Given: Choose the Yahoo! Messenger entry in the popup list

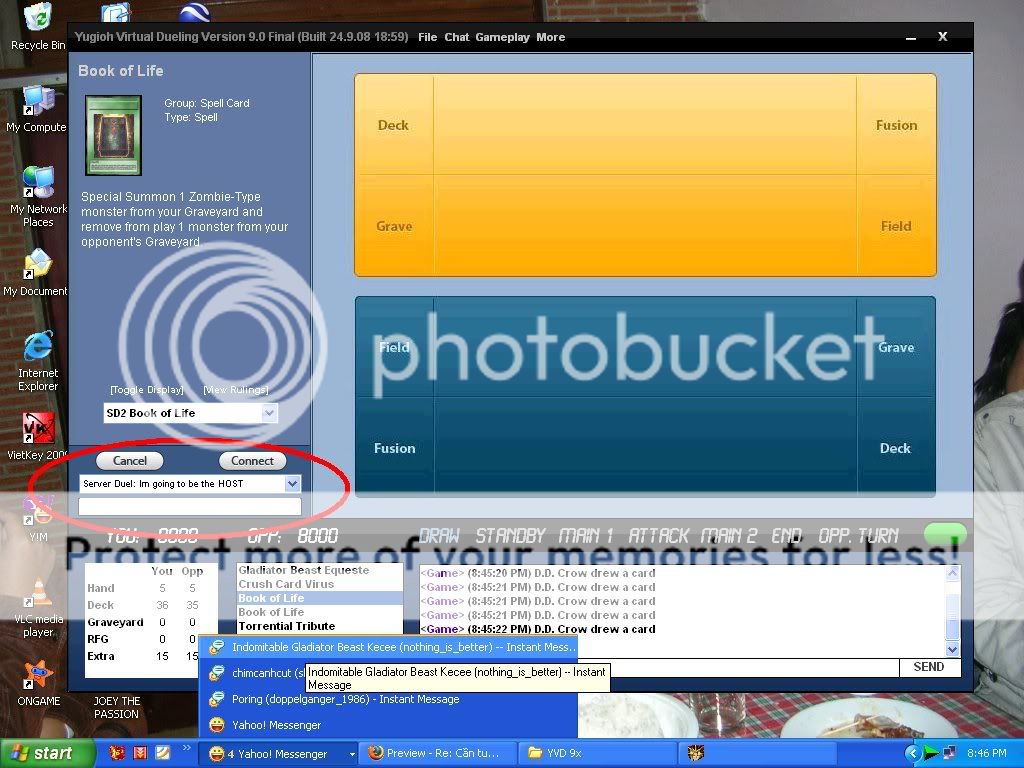Looking at the screenshot, I should pyautogui.click(x=388, y=725).
